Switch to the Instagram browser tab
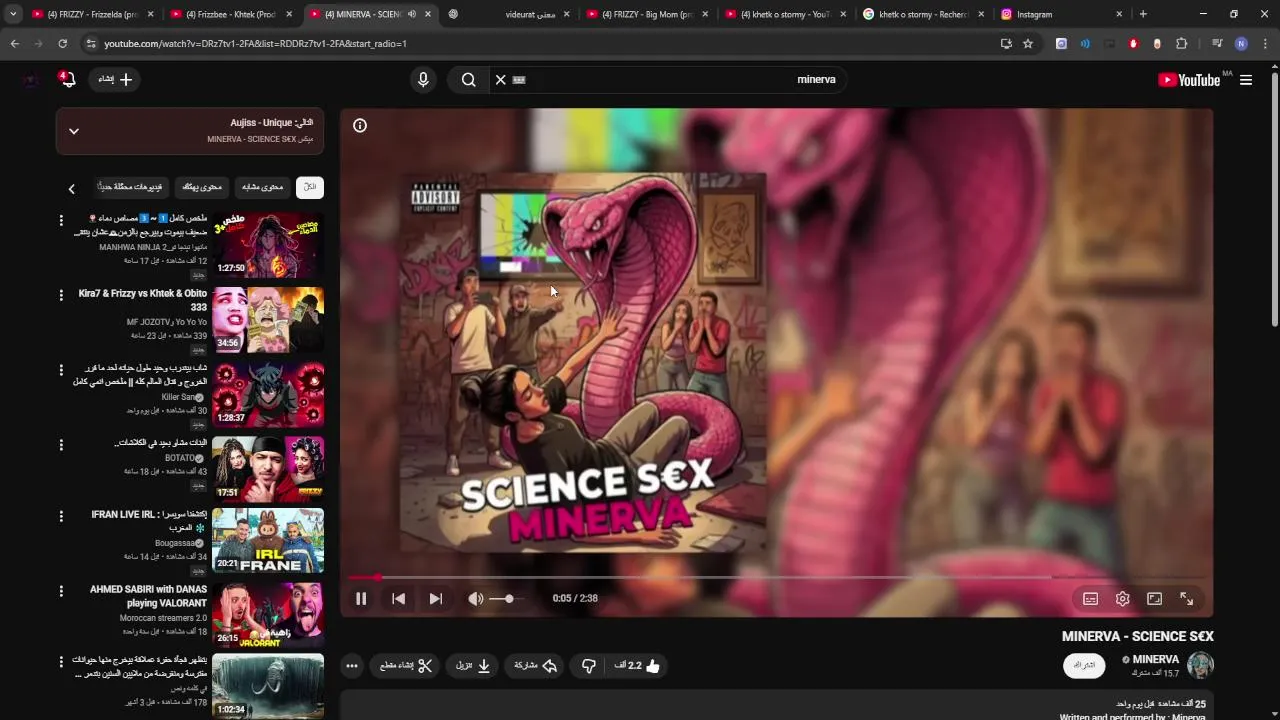 tap(1062, 14)
